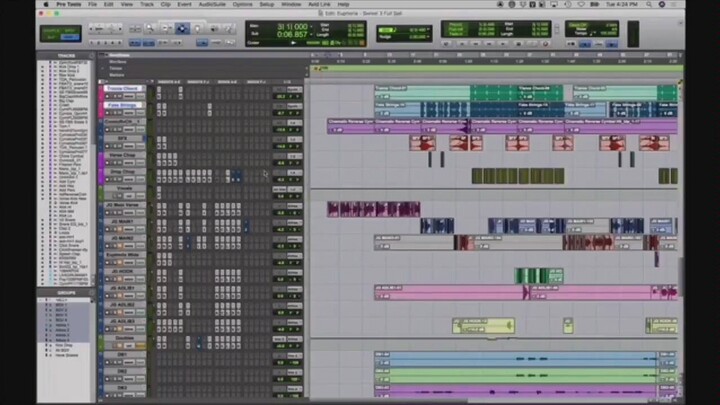Open the Tracks list popup menu
The image size is (720, 405).
click(x=91, y=56)
